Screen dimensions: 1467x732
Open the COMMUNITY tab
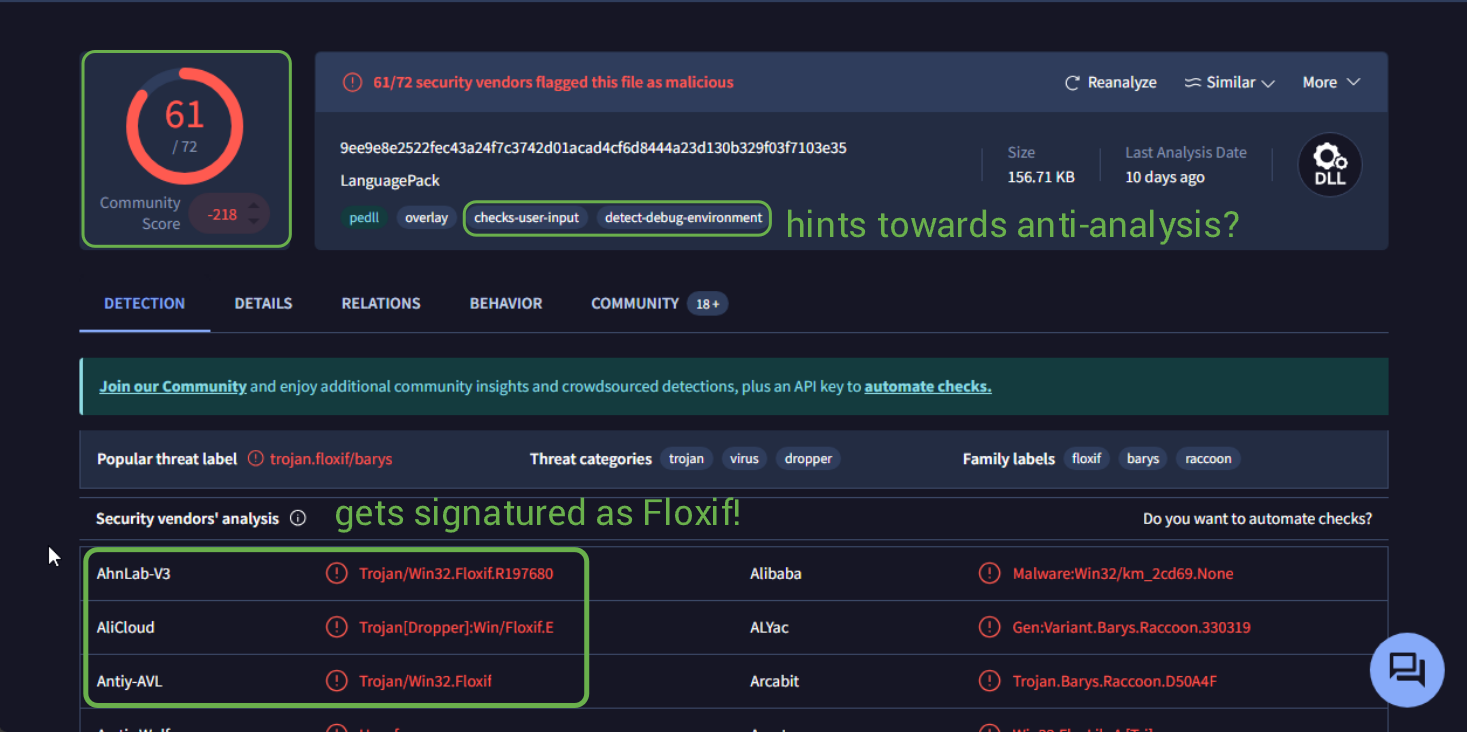(635, 303)
